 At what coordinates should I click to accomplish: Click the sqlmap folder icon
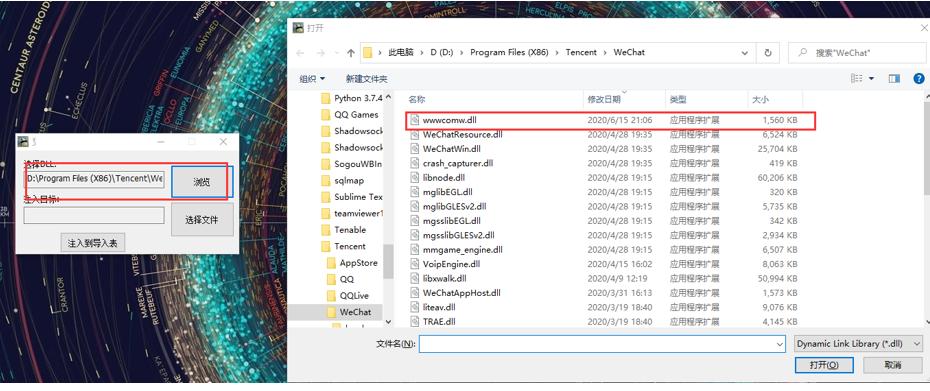coord(325,180)
